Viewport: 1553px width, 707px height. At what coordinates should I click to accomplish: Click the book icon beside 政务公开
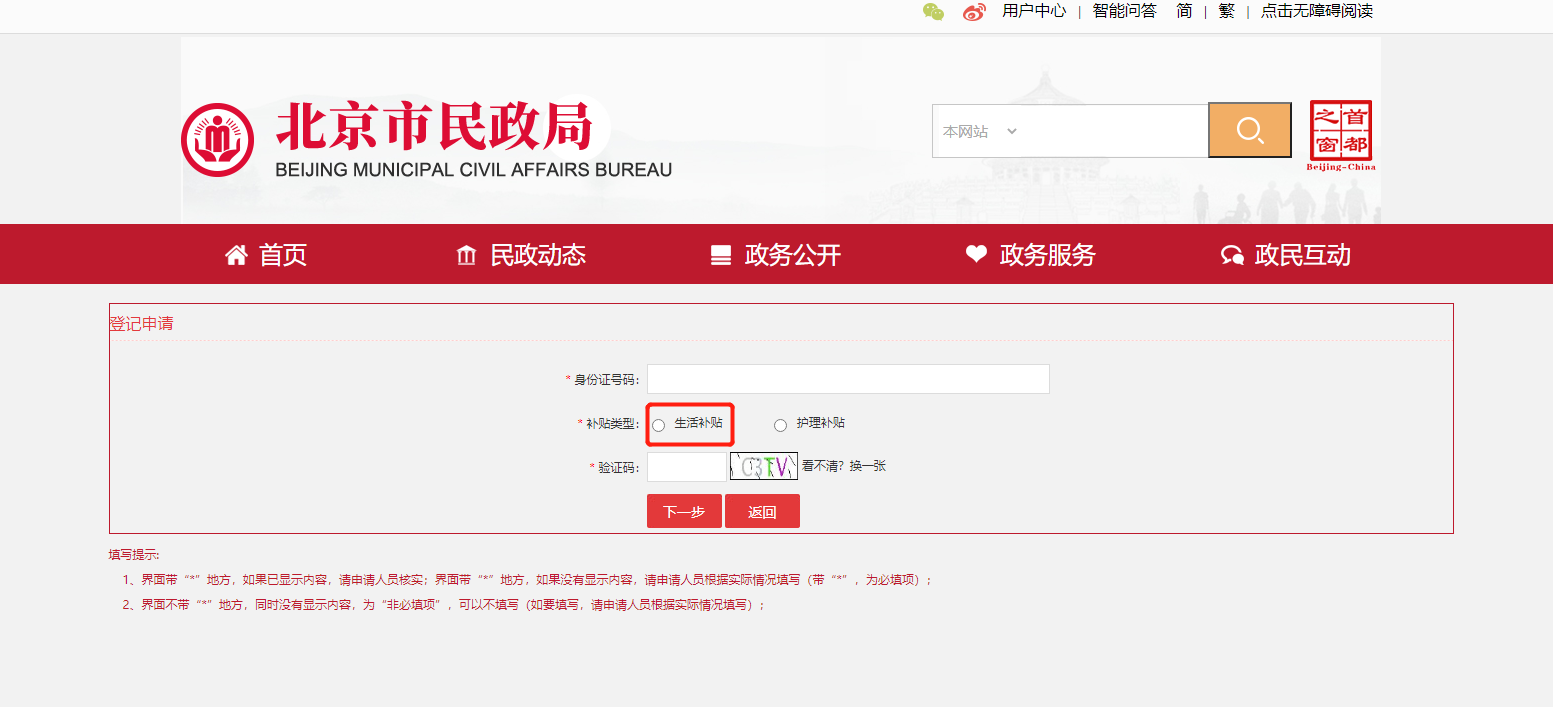pyautogui.click(x=721, y=254)
